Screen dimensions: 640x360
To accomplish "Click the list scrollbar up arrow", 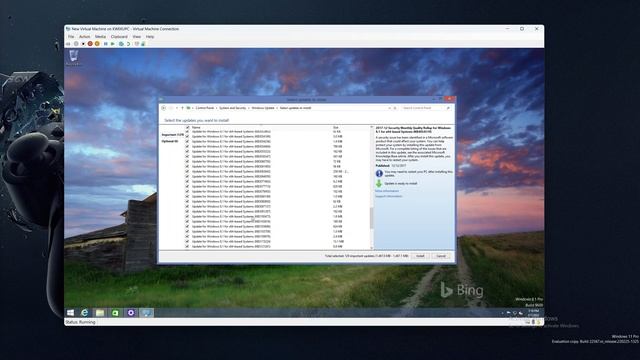I will click(371, 127).
